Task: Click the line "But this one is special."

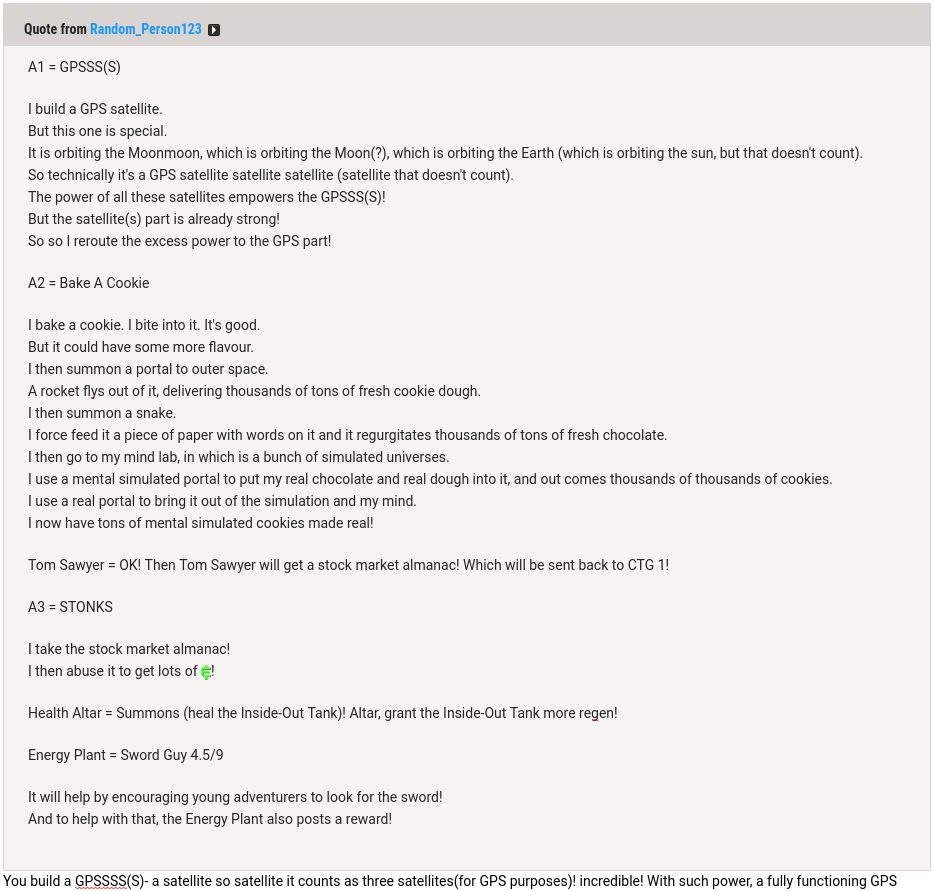Action: click(x=97, y=131)
